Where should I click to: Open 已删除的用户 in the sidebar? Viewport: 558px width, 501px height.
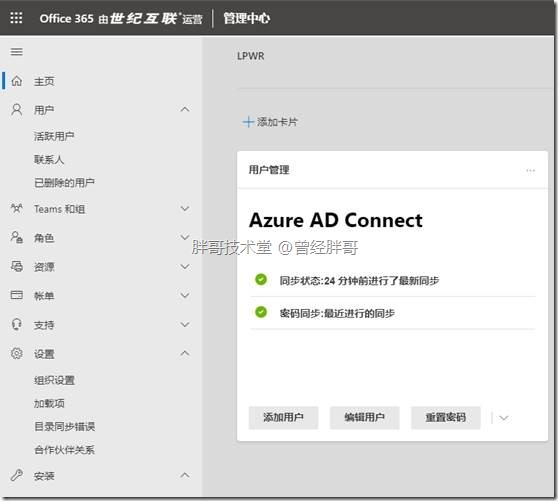(64, 183)
